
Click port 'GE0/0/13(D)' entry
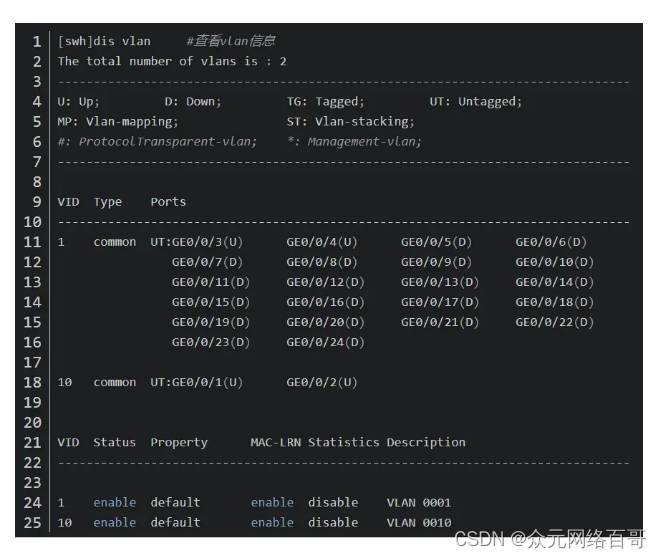(x=440, y=282)
